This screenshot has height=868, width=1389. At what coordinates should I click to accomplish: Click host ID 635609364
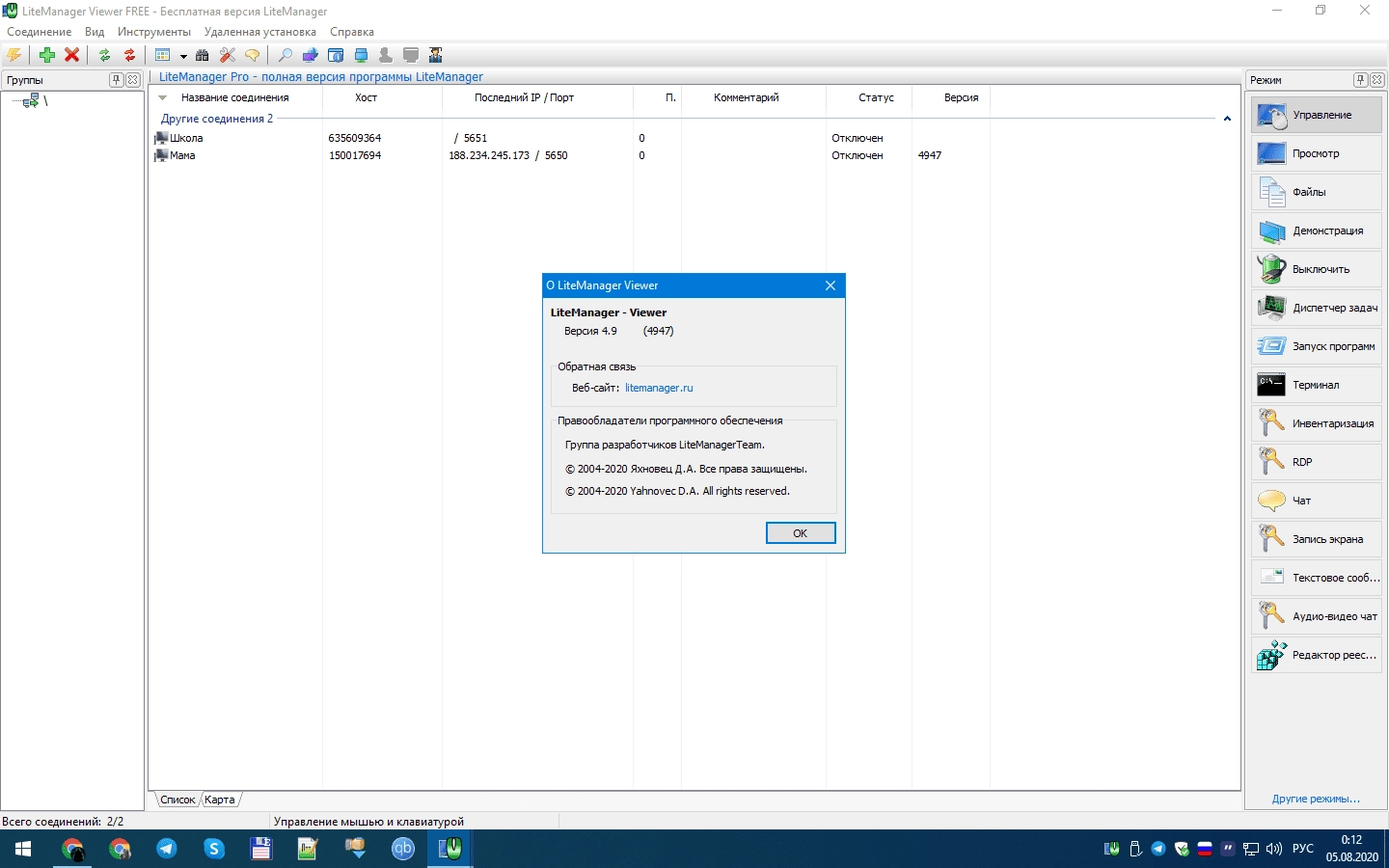pyautogui.click(x=355, y=138)
